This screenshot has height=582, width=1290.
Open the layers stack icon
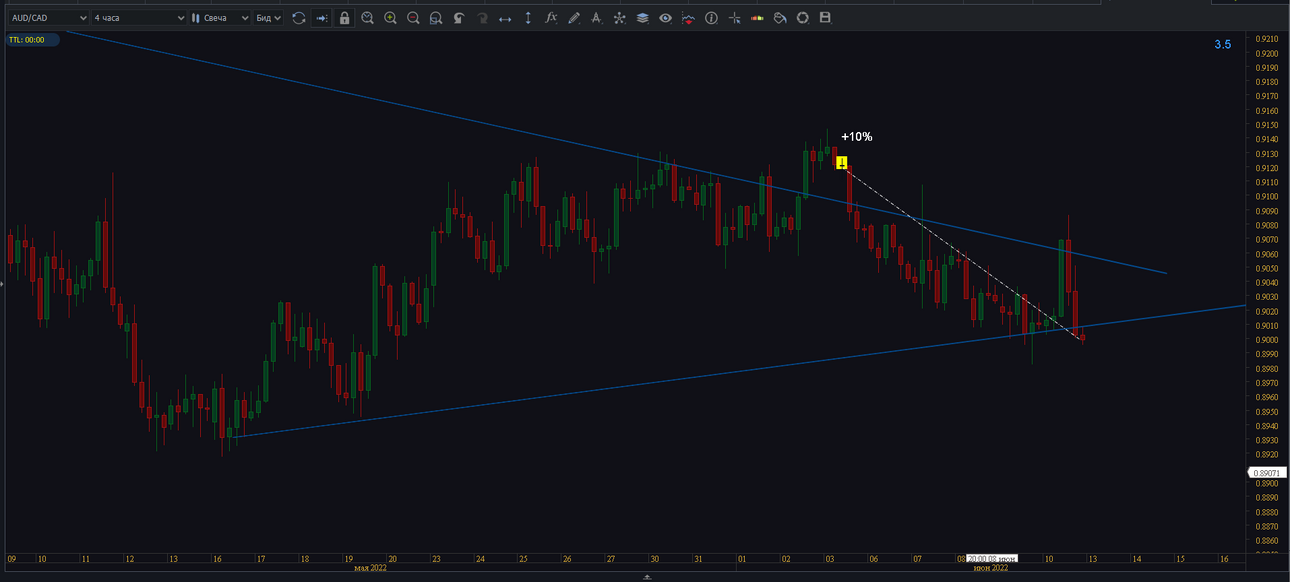tap(643, 18)
